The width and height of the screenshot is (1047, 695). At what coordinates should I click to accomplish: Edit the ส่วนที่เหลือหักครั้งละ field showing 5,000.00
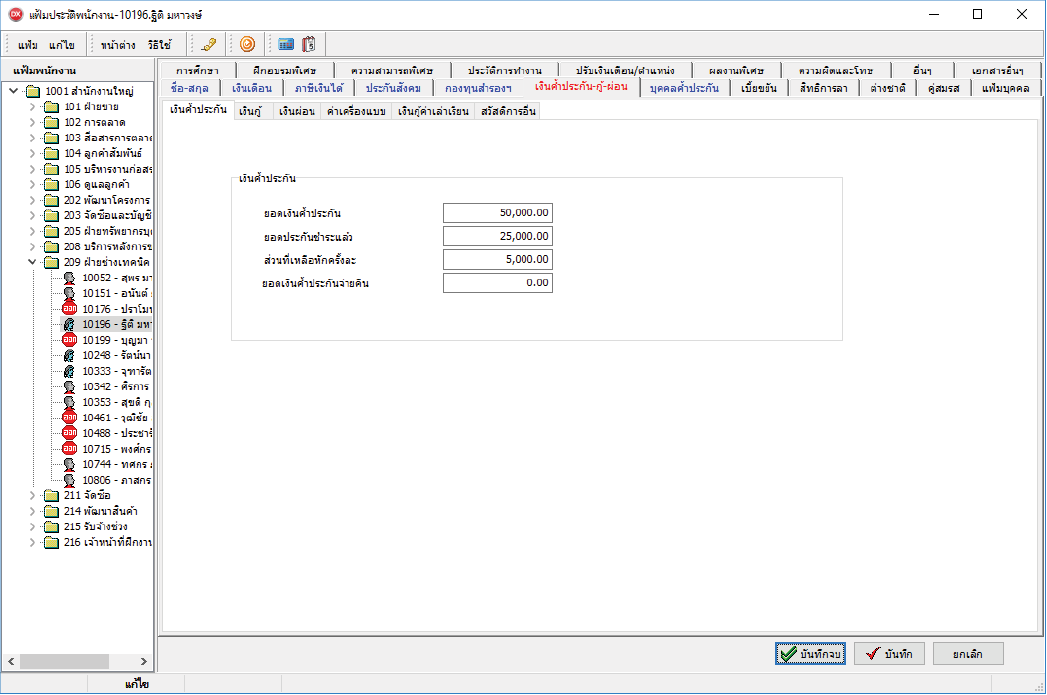(498, 260)
